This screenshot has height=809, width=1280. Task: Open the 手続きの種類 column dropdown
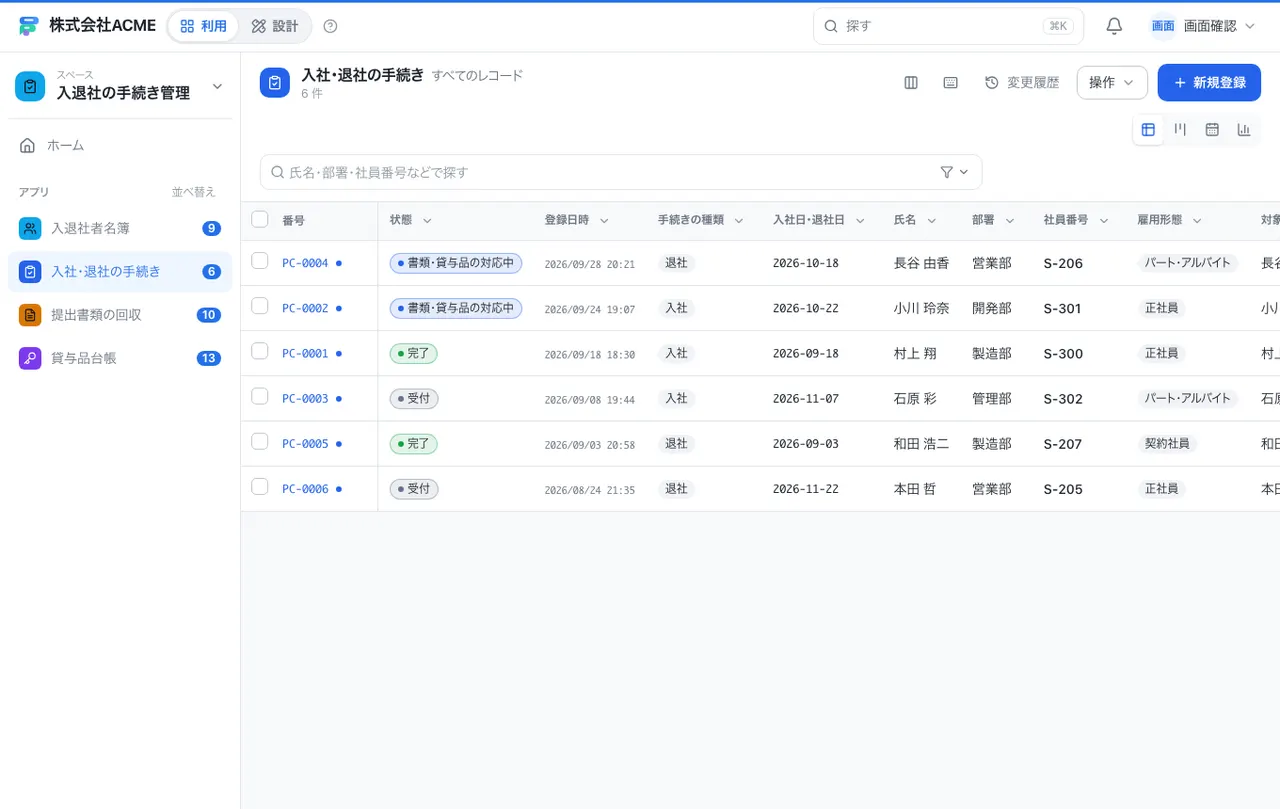coord(739,220)
